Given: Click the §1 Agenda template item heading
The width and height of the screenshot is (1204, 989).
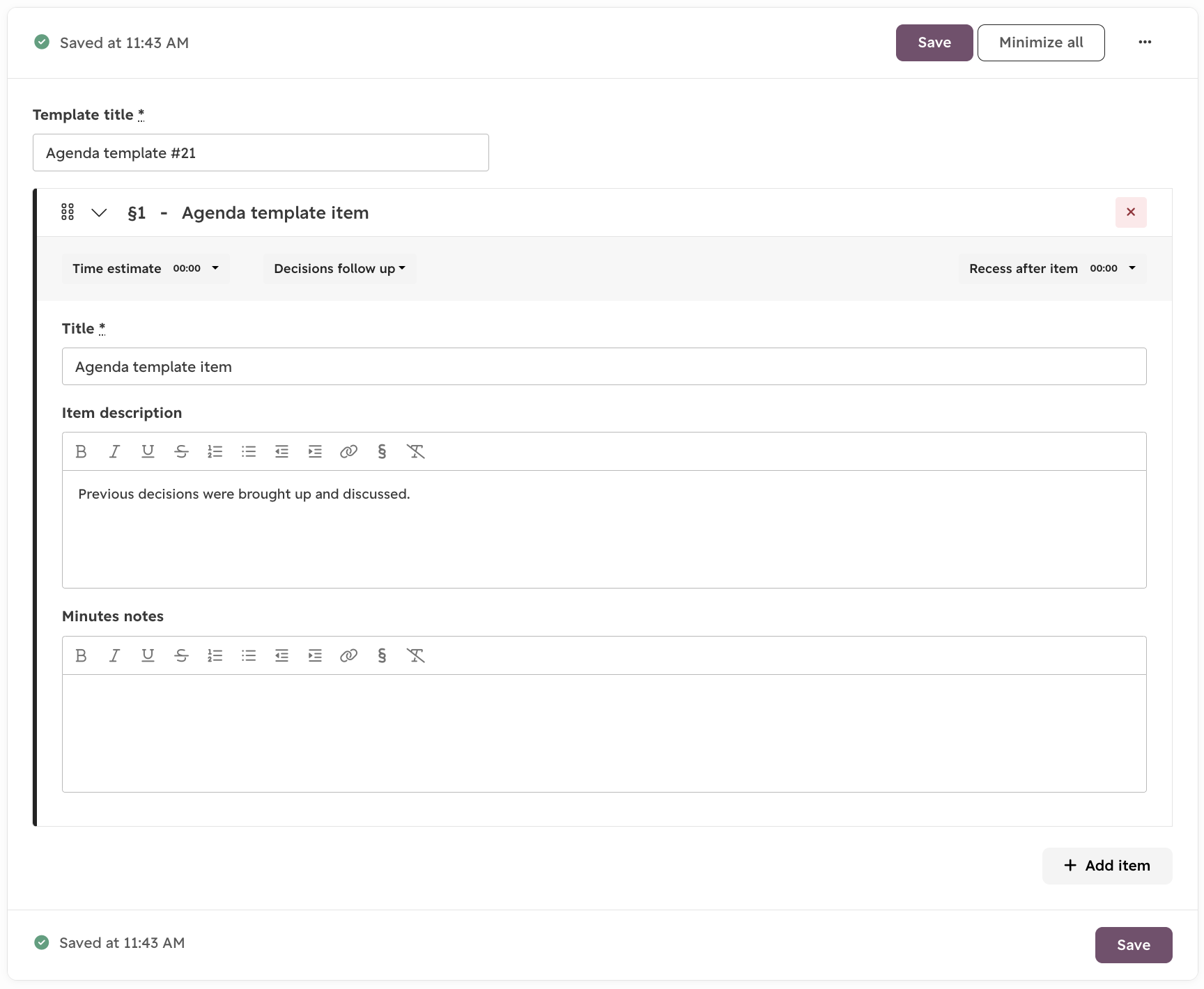Looking at the screenshot, I should point(248,212).
